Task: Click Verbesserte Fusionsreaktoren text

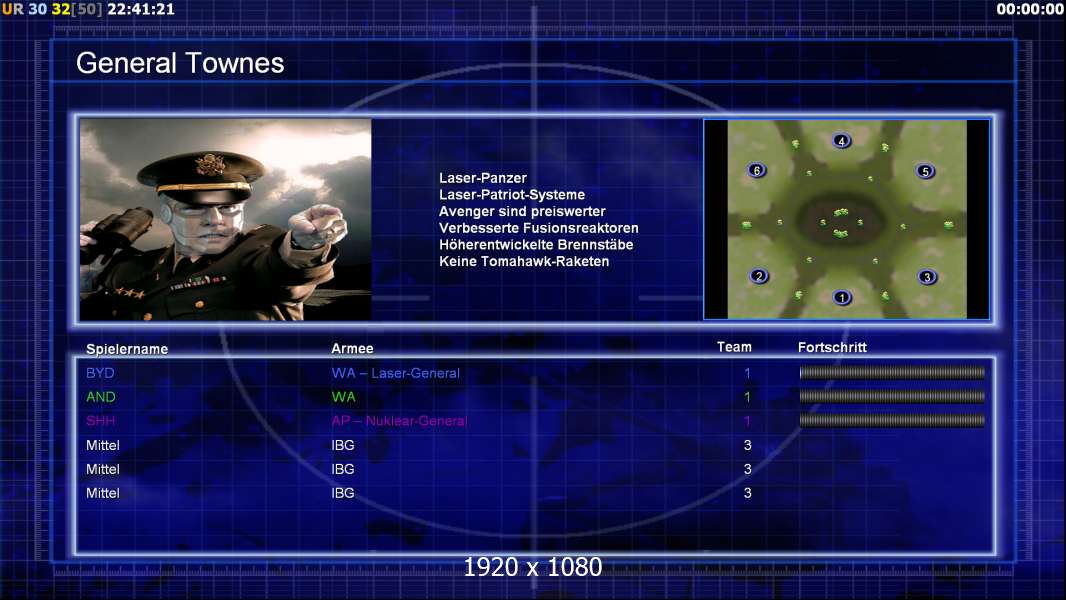Action: (538, 228)
